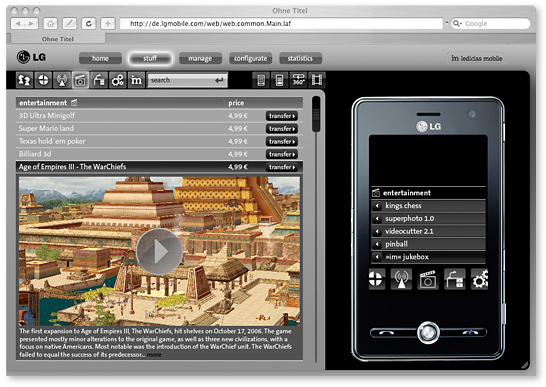This screenshot has height=387, width=546.
Task: Transfer Super Mario land to the phone
Action: pyautogui.click(x=282, y=129)
